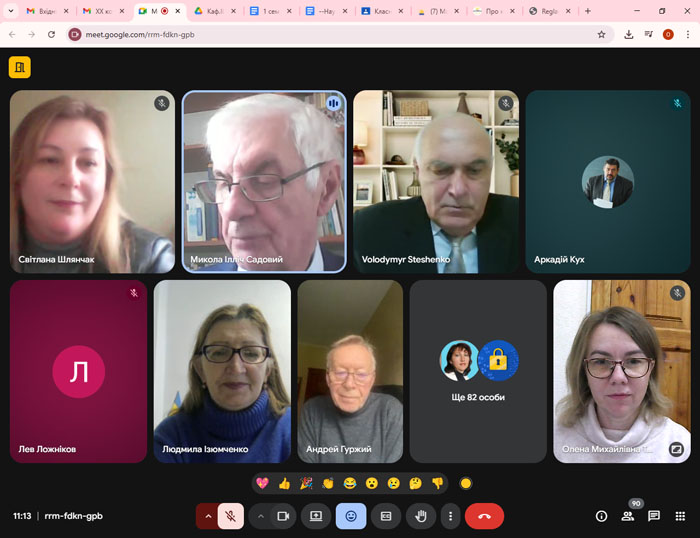Viewport: 700px width, 538px height.
Task: Click the "Ще 82 особи" participants tile
Action: pos(478,371)
